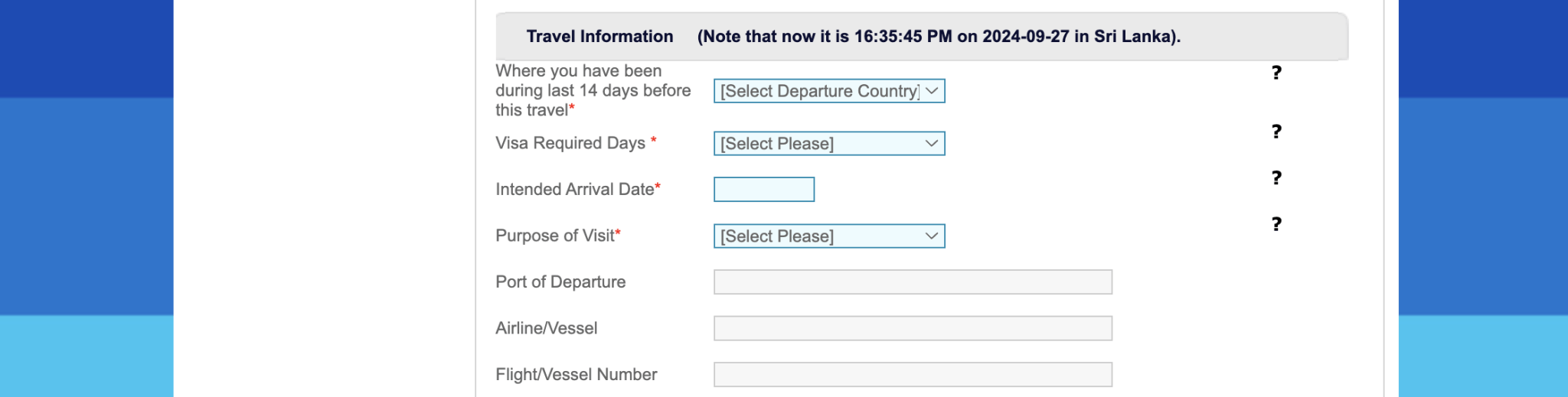Open help icon for departure country field

point(1276,73)
